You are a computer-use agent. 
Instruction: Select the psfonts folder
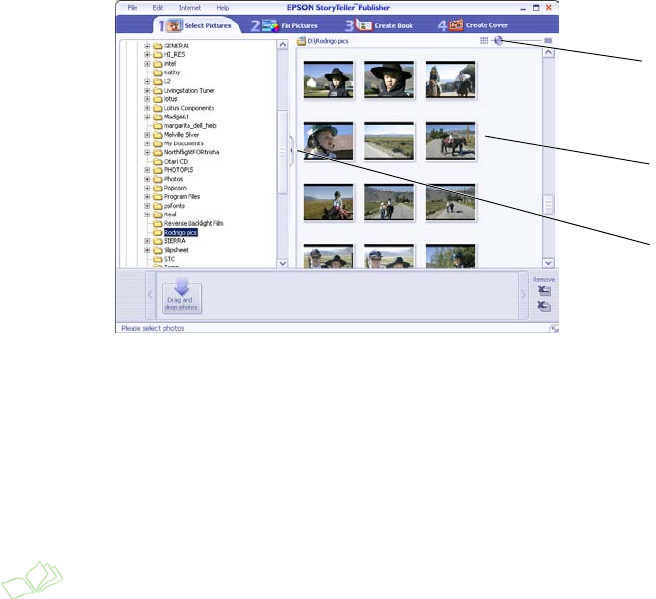[174, 206]
